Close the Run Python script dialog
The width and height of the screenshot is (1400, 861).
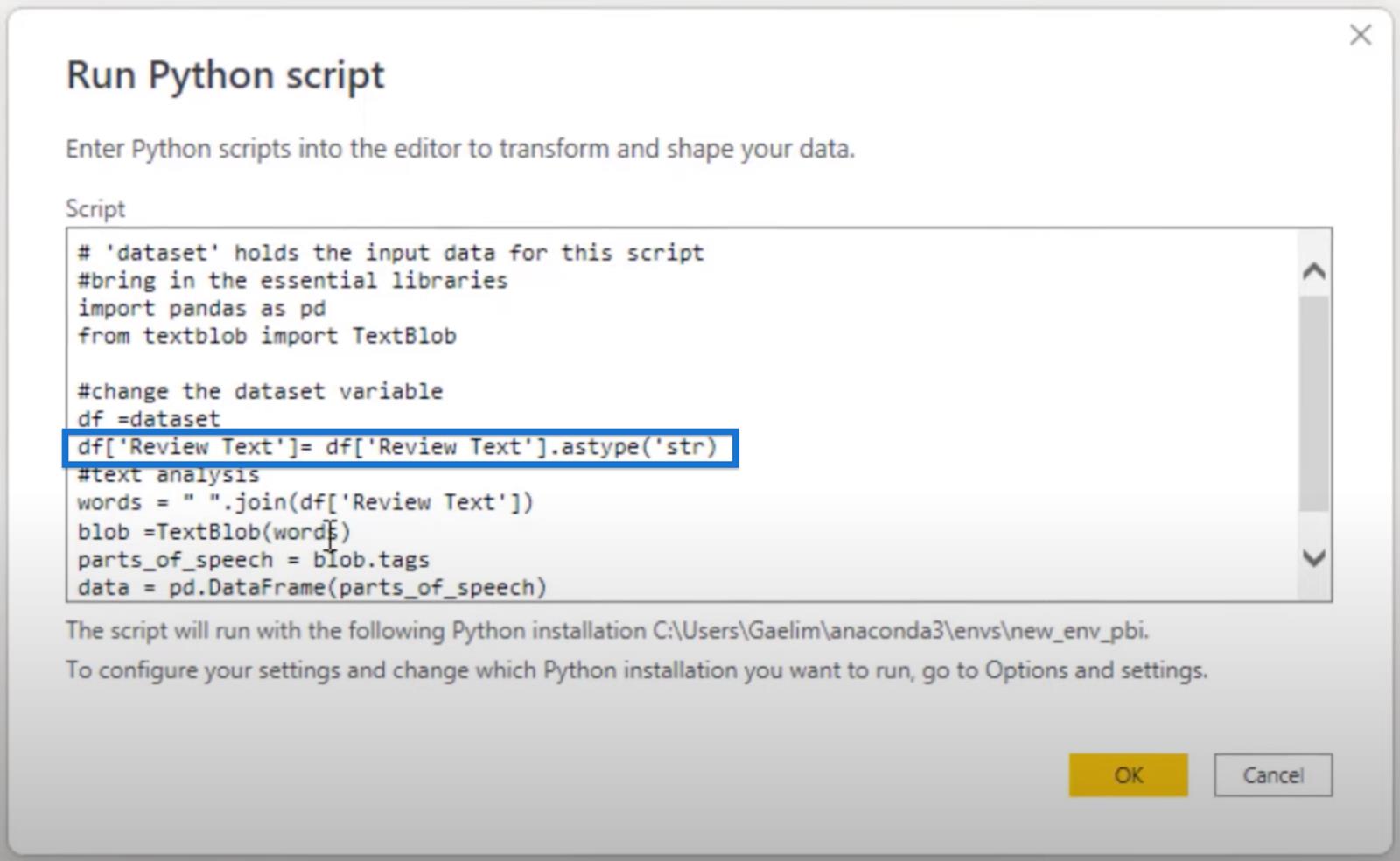1361,35
